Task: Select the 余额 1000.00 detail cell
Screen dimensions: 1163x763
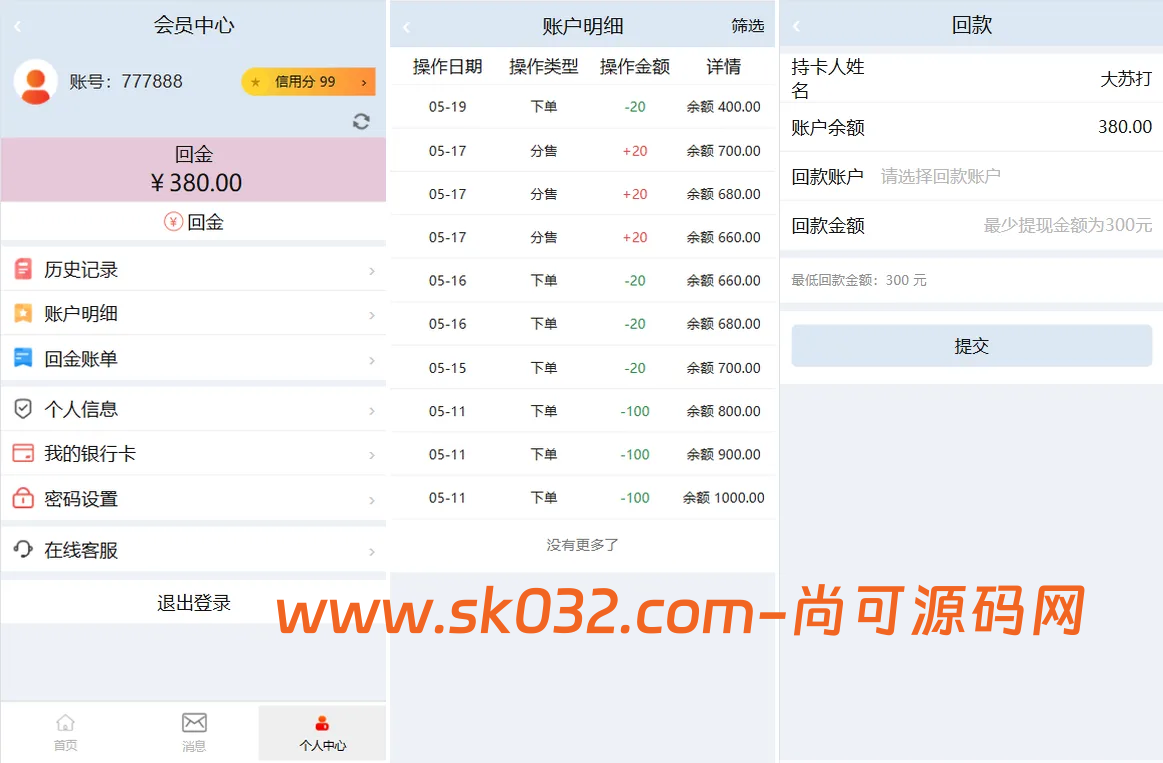Action: coord(723,498)
